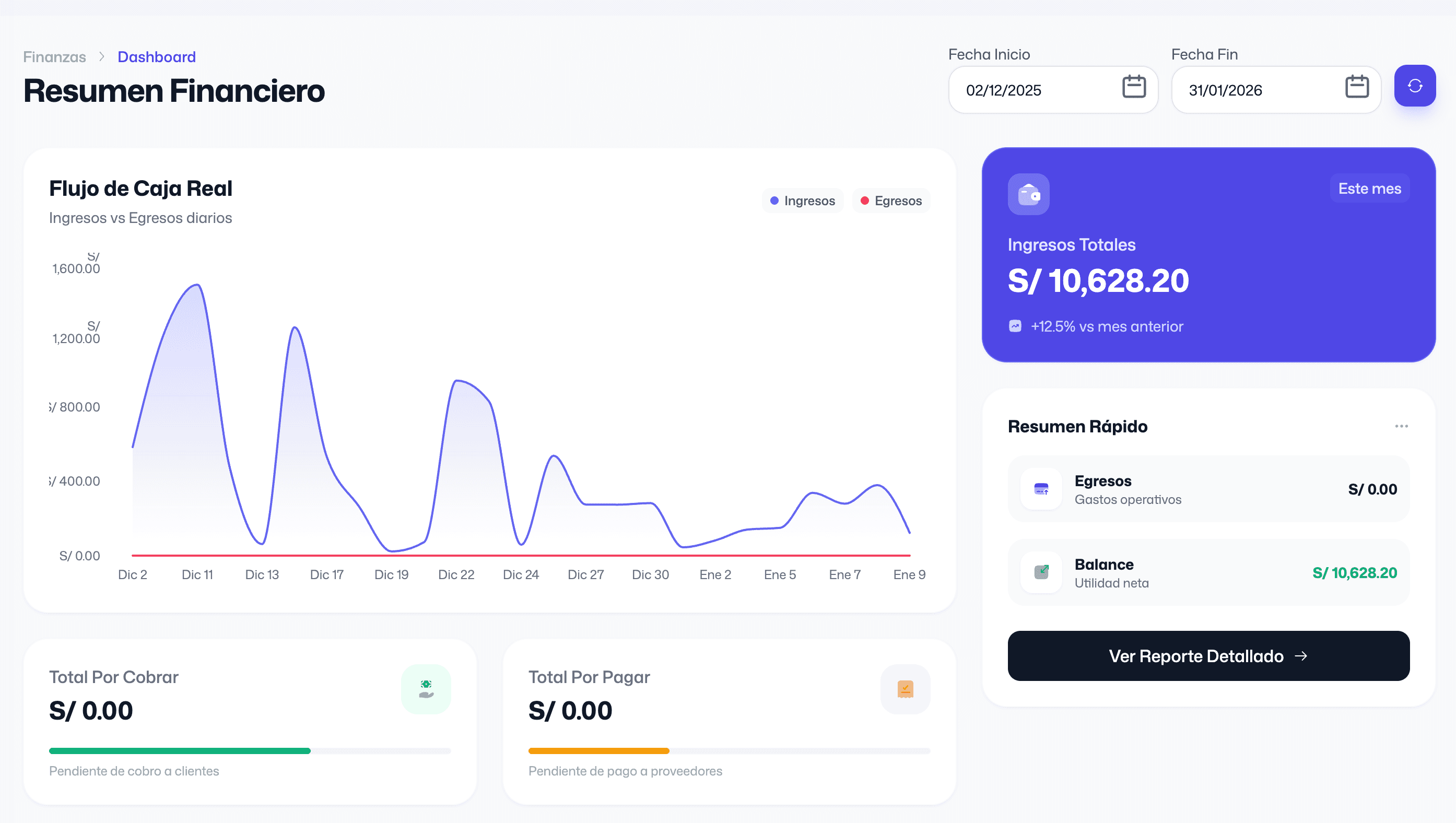Select the Dashboard breadcrumb item
1456x823 pixels.
click(157, 57)
